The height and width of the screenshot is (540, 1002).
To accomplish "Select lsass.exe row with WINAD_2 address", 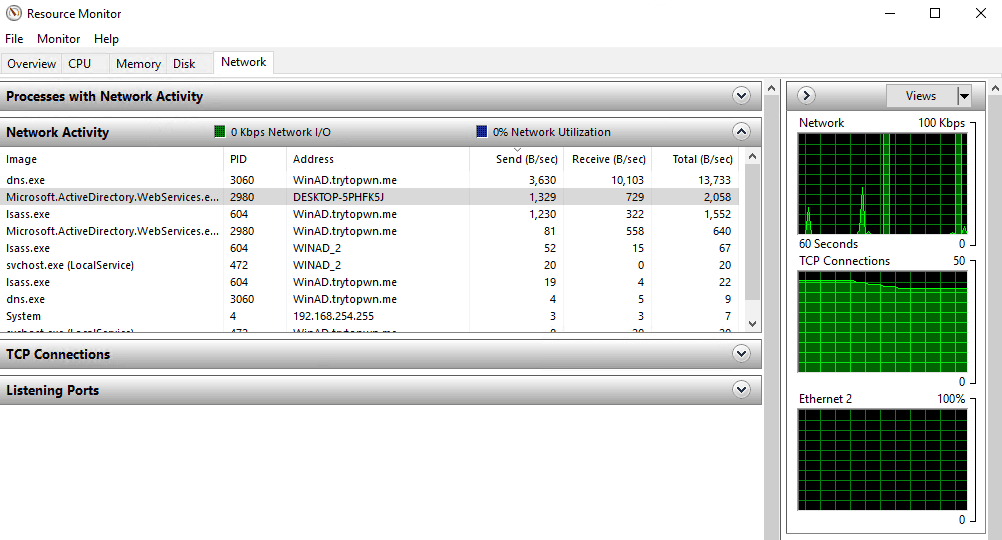I will click(369, 248).
